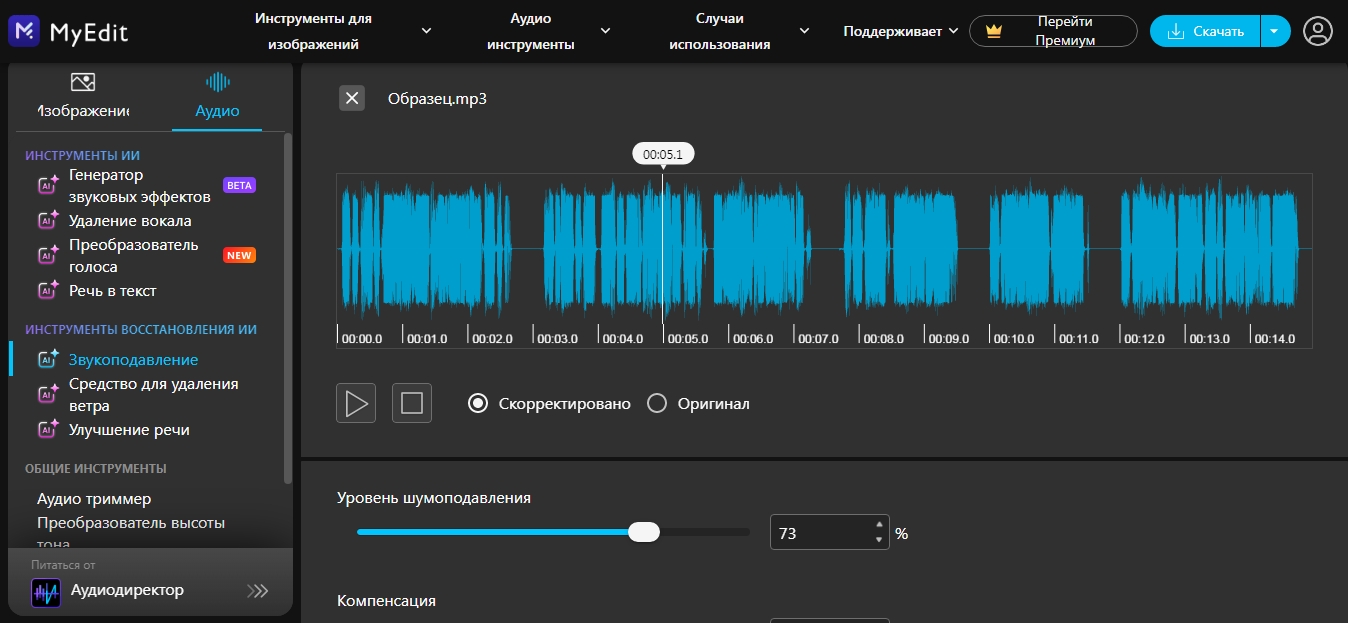Click the Перейти Премиум button

[1053, 31]
